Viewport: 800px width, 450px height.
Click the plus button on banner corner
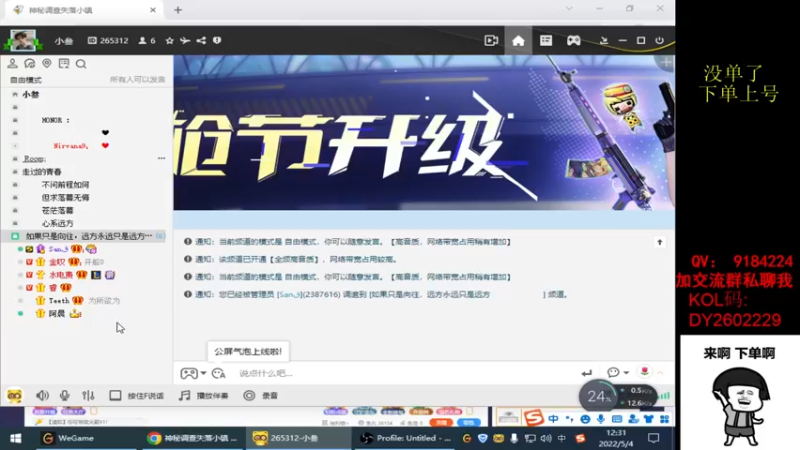(666, 62)
